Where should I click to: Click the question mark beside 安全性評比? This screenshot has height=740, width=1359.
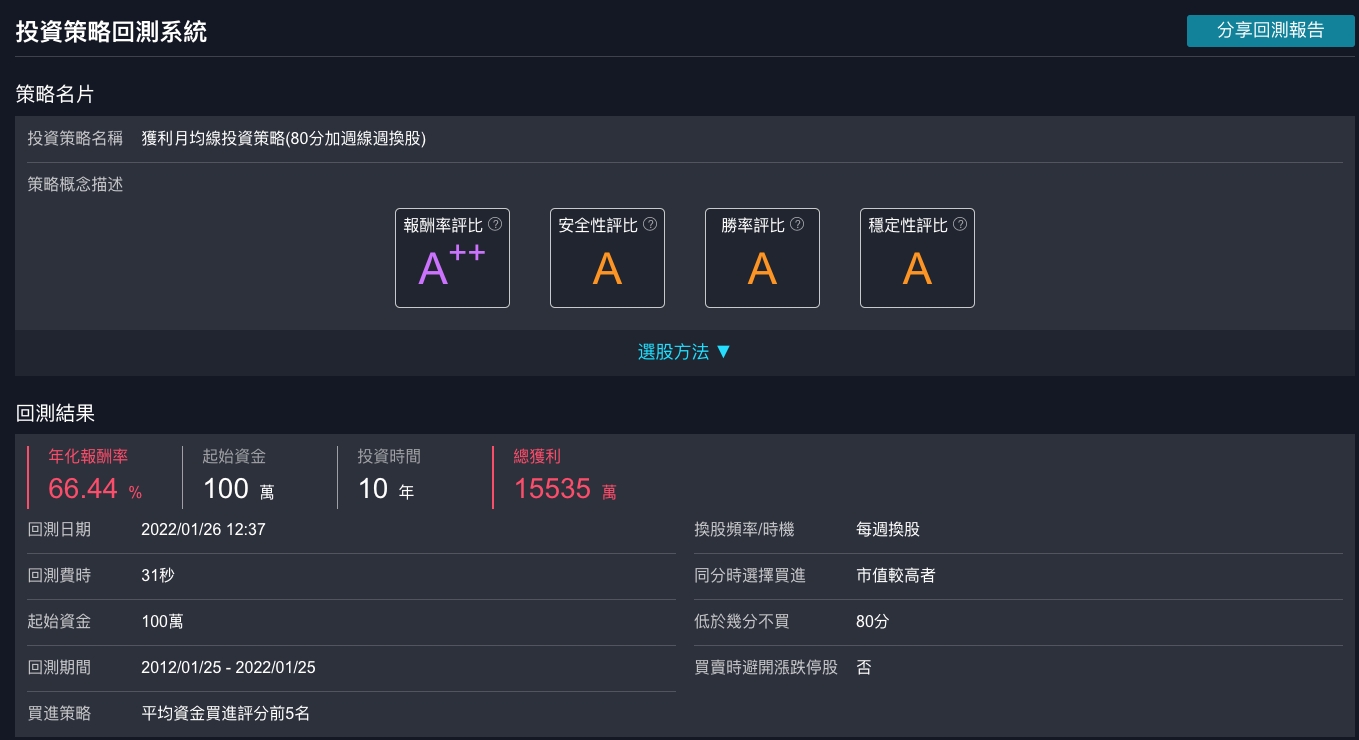[x=650, y=225]
